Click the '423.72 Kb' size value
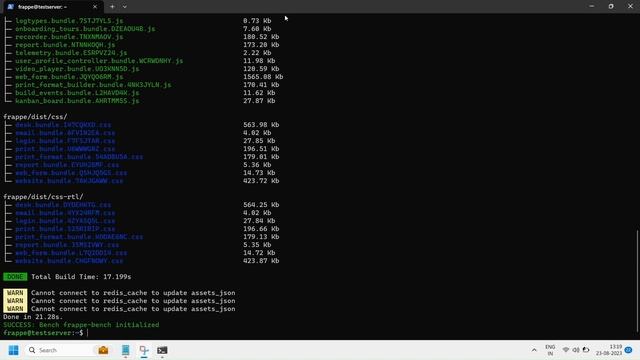The height and width of the screenshot is (360, 640). click(261, 181)
